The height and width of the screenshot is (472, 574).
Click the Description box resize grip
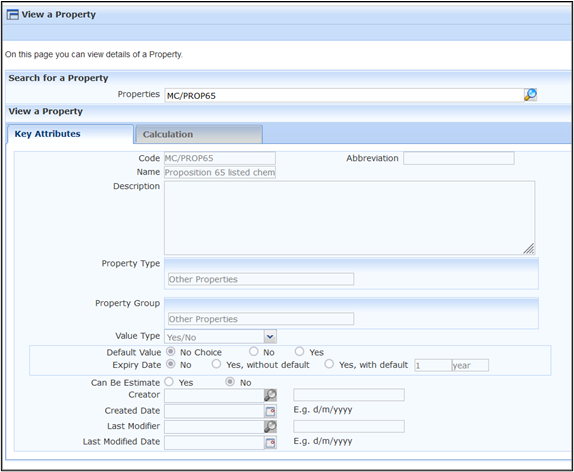click(529, 249)
